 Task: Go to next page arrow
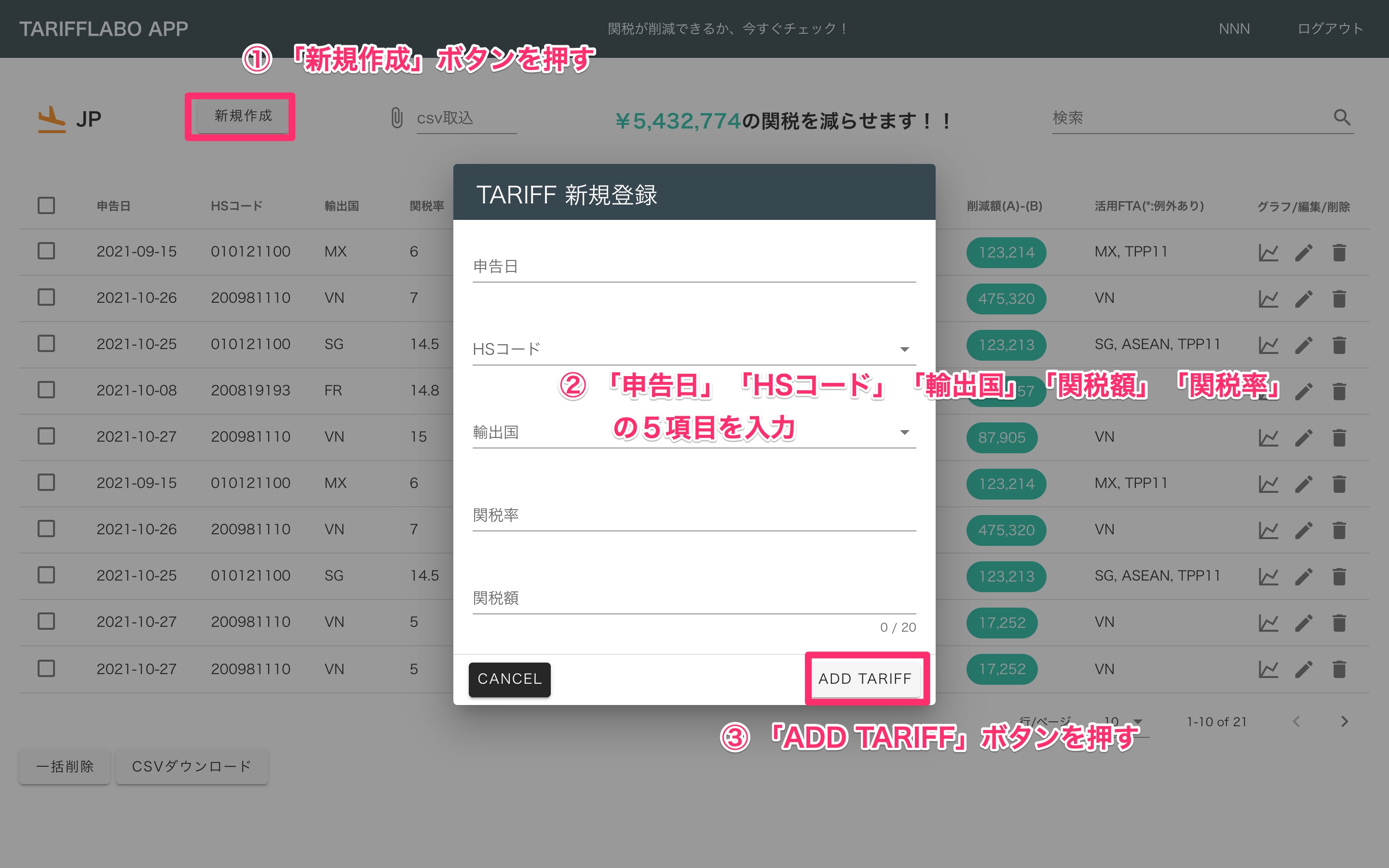click(1344, 721)
